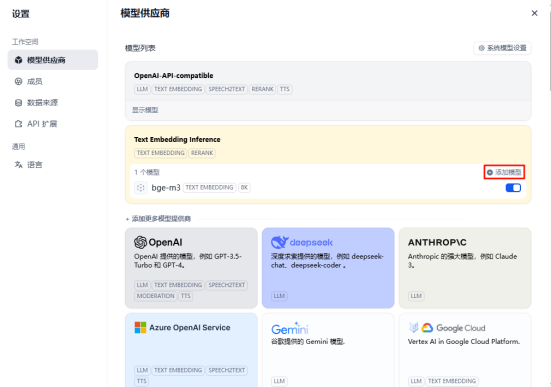Collapse the 1 个模型 list
The image size is (551, 387).
tap(147, 172)
